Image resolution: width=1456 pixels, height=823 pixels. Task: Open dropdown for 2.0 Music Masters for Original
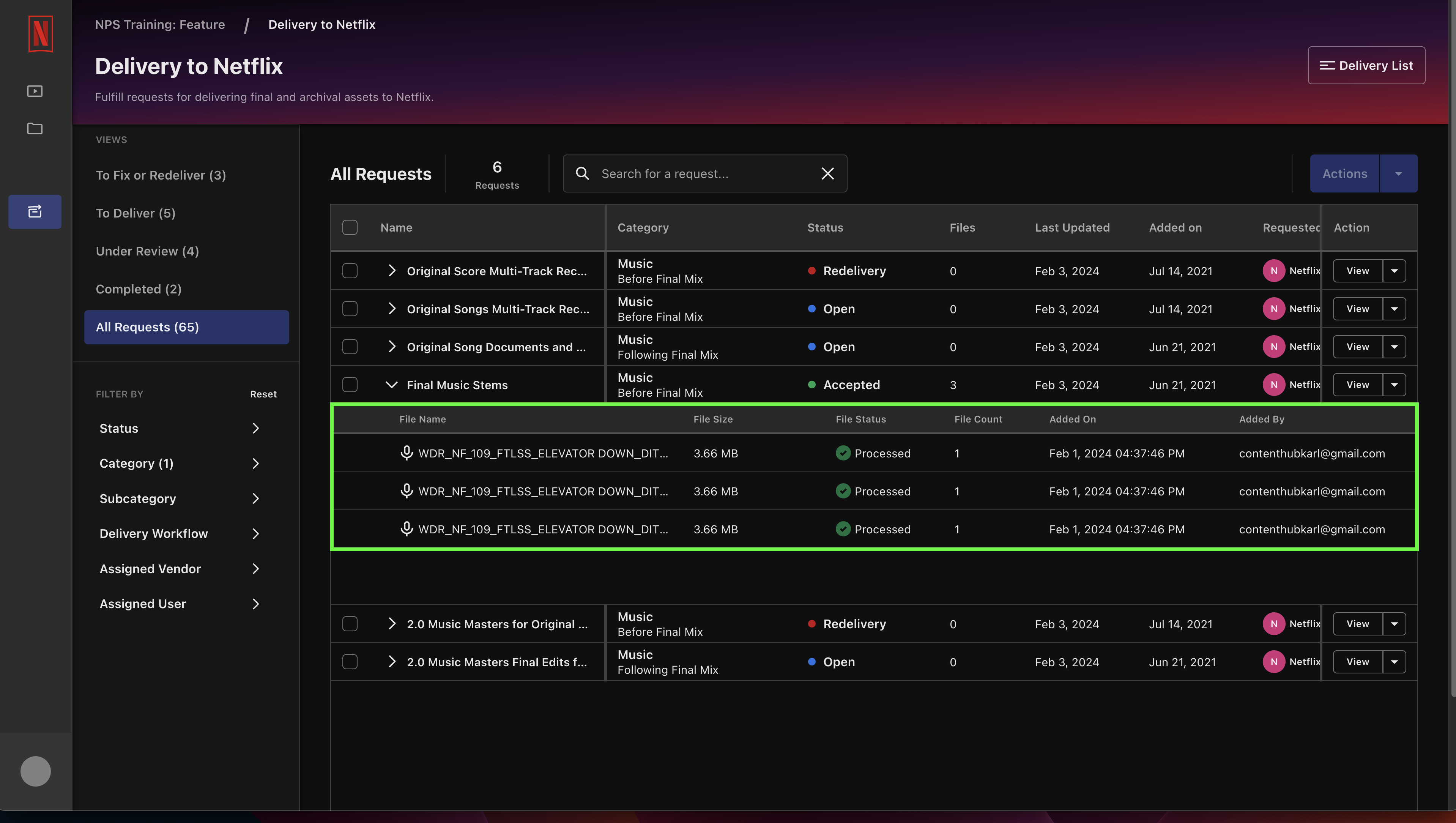[1395, 623]
